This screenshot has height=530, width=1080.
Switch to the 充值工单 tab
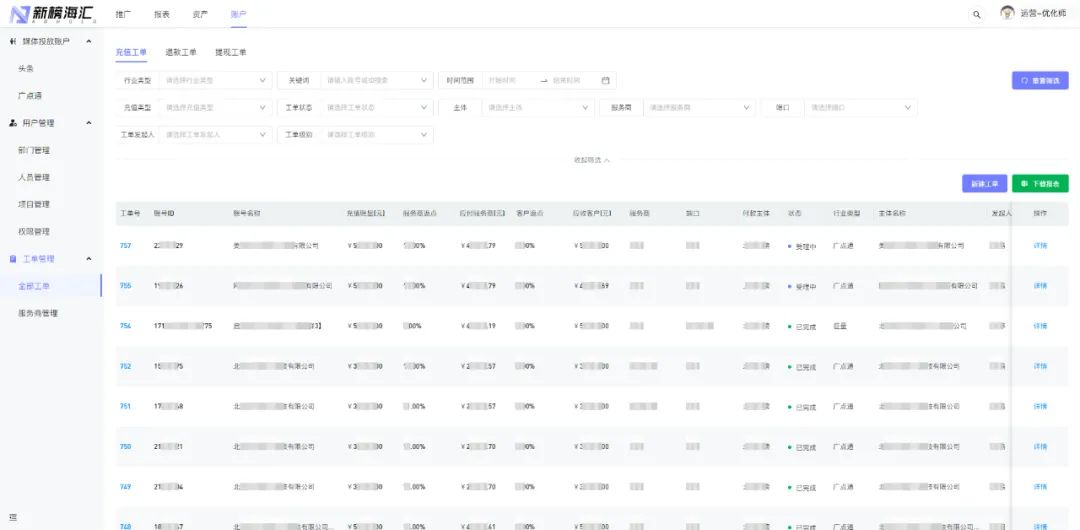click(x=131, y=52)
